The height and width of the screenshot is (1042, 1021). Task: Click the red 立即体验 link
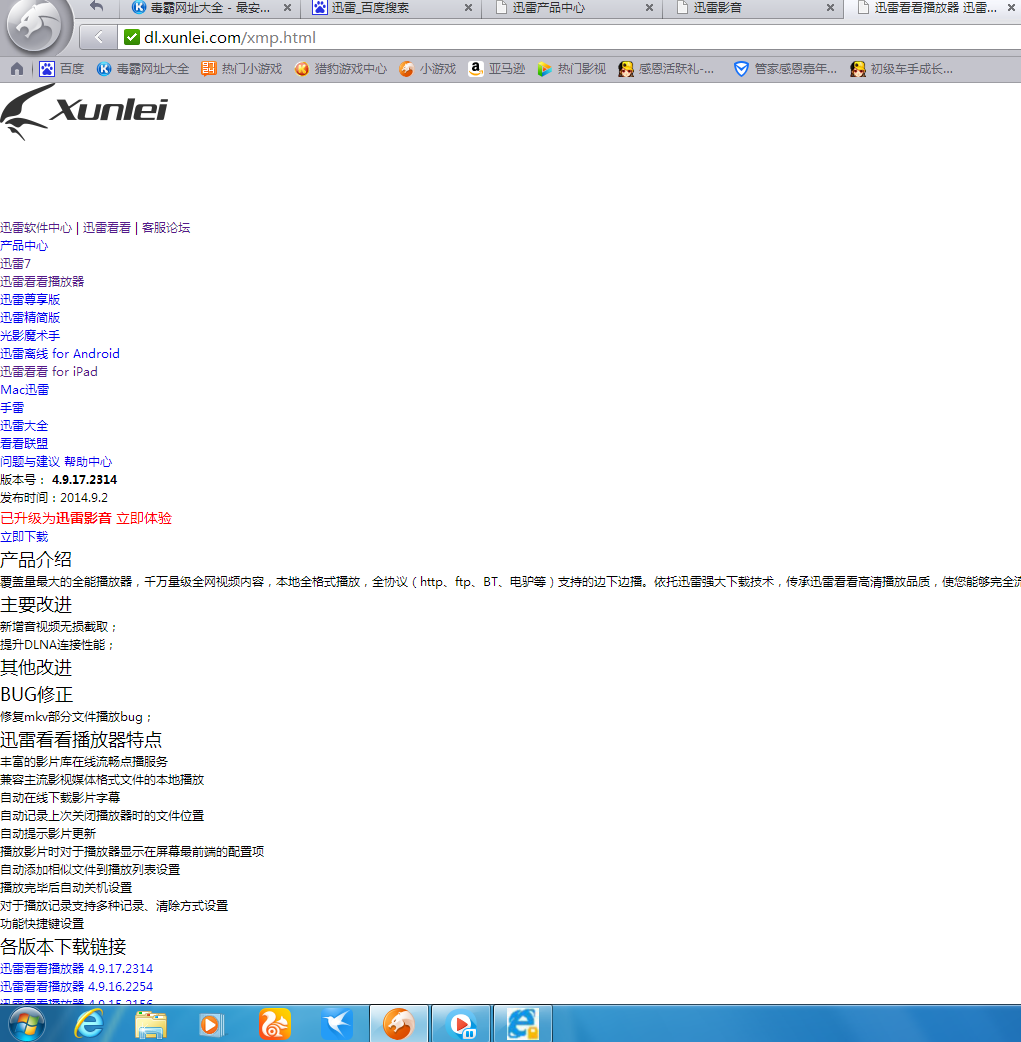[x=144, y=518]
